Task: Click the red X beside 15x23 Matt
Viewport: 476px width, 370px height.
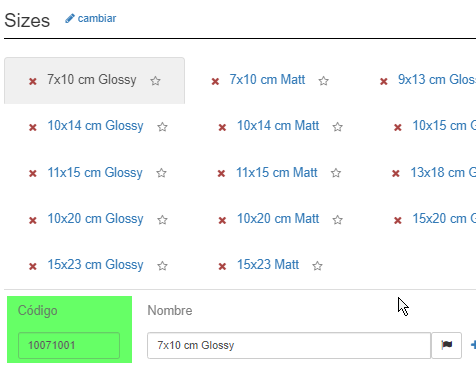Action: coord(222,266)
